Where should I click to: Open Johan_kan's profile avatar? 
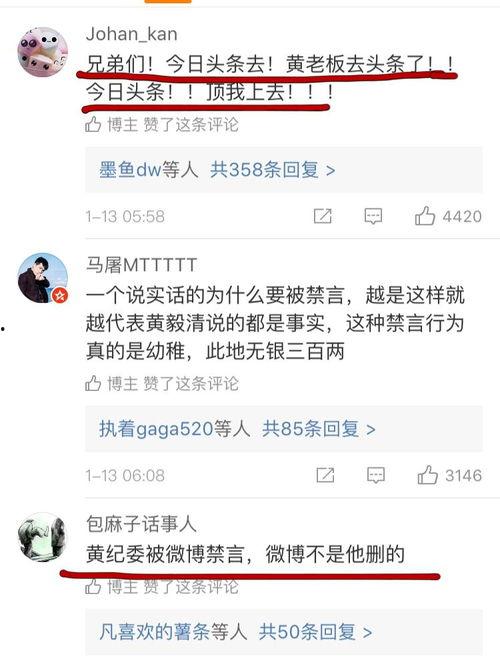[x=42, y=52]
